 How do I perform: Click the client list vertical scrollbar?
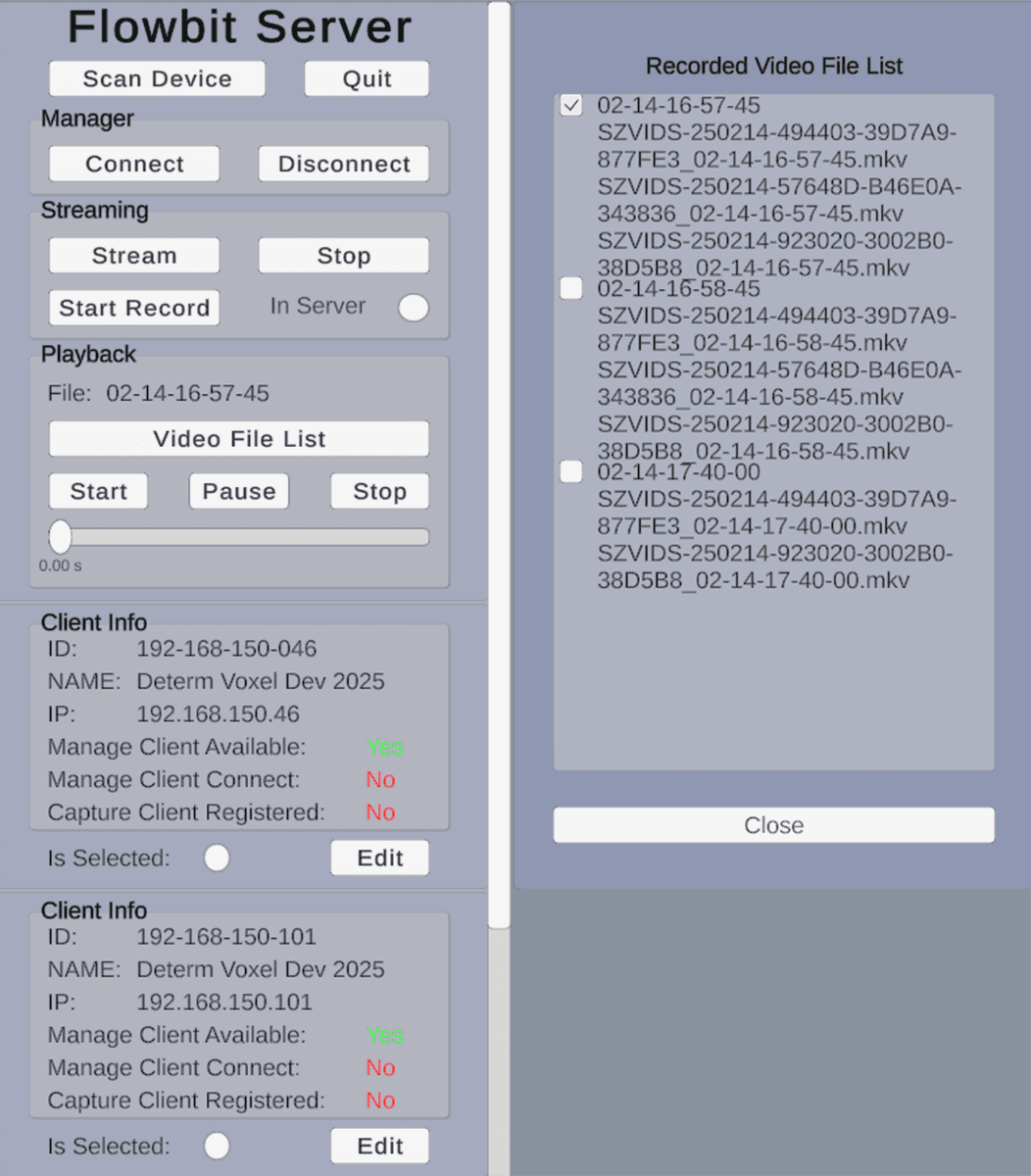(x=500, y=465)
